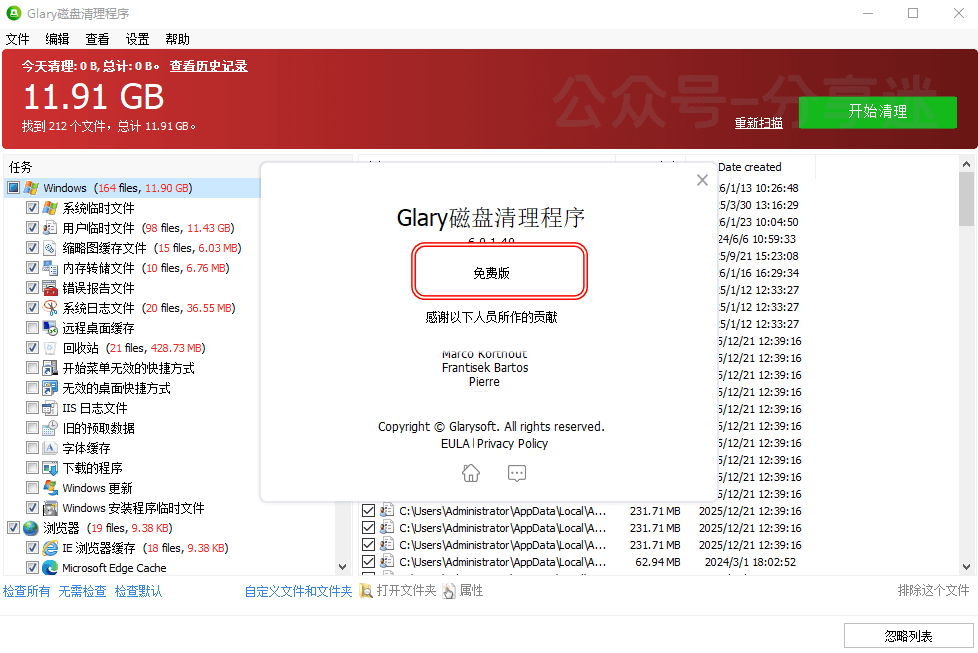This screenshot has height=653, width=978.
Task: Click the 打开文件夹 folder icon
Action: 367,590
